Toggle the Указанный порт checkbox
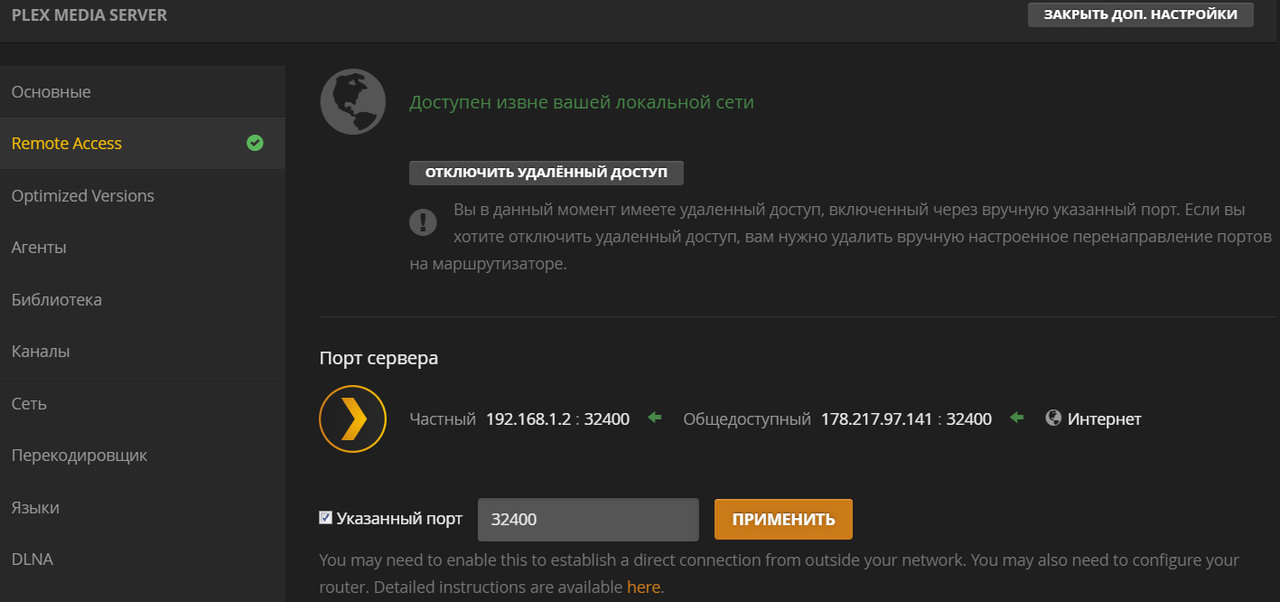 (326, 518)
